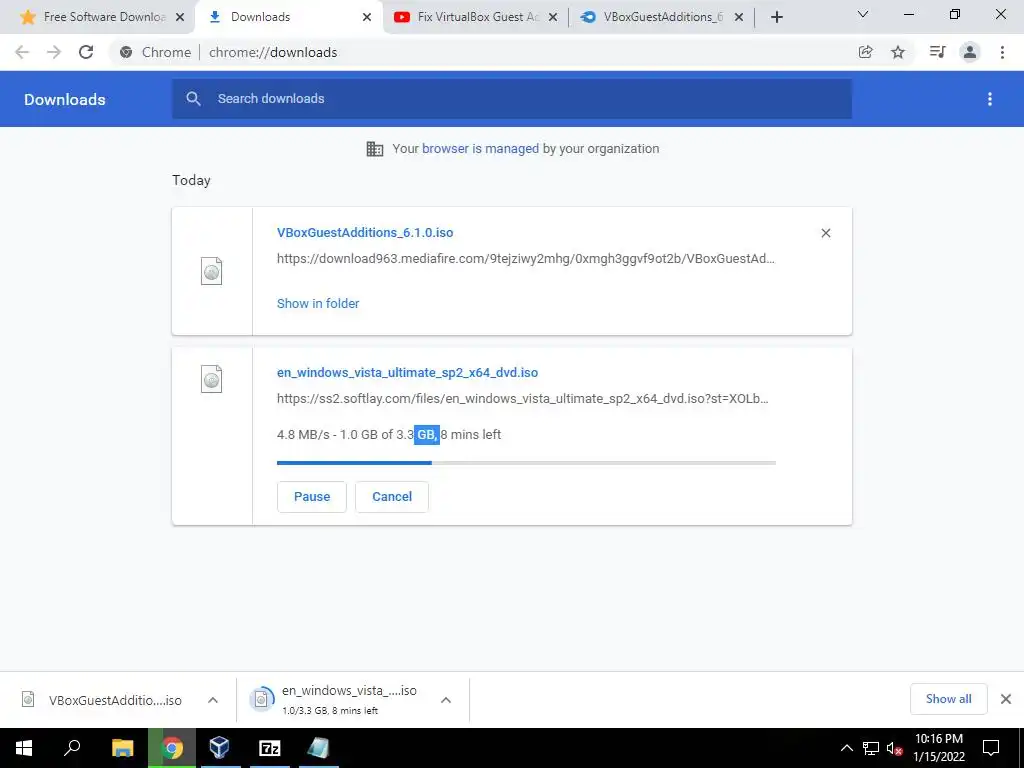The height and width of the screenshot is (768, 1024).
Task: Click Show all downloads button
Action: [x=948, y=699]
